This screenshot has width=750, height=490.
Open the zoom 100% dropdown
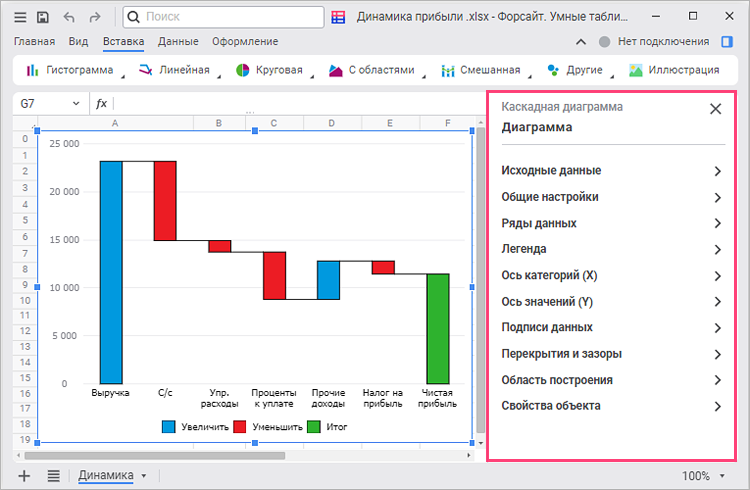pyautogui.click(x=708, y=476)
